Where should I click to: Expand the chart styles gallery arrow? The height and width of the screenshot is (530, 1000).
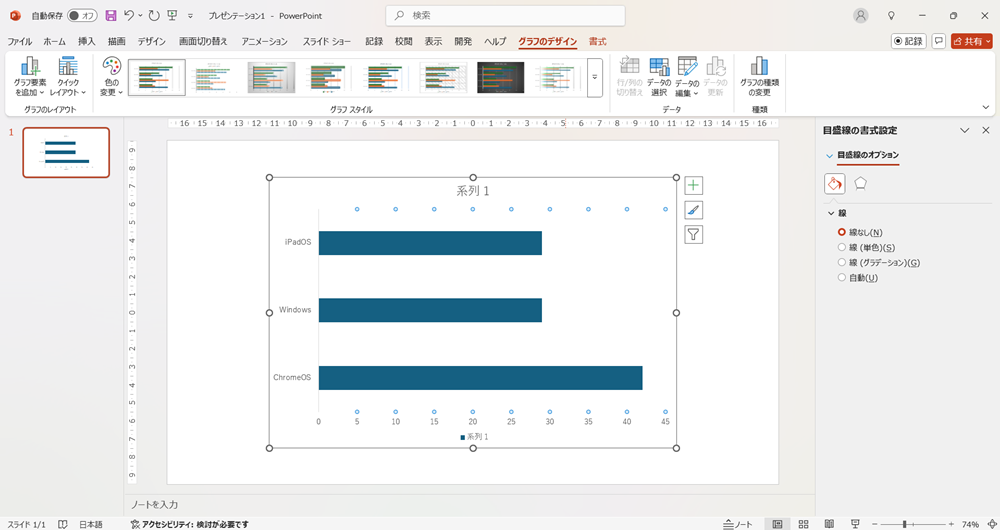tap(594, 77)
